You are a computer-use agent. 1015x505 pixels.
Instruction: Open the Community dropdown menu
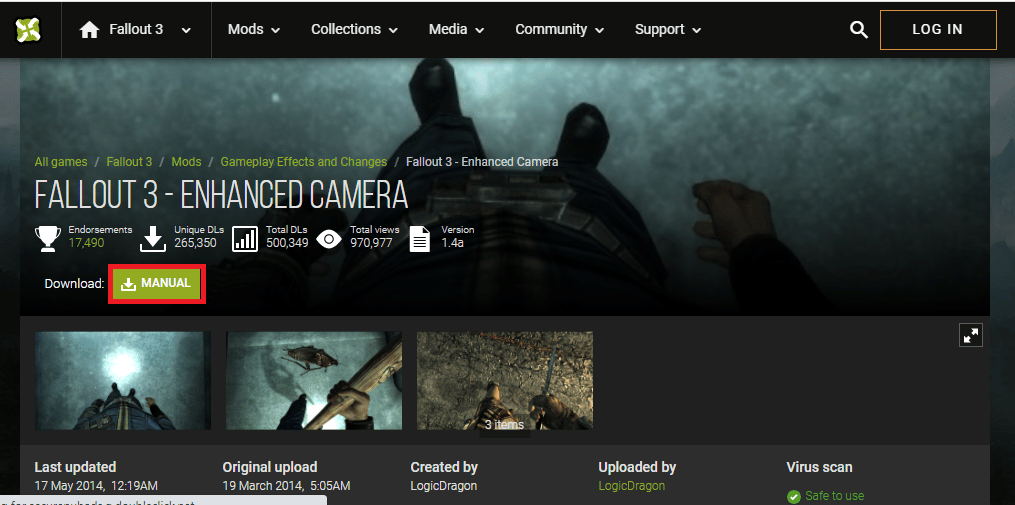tap(559, 29)
